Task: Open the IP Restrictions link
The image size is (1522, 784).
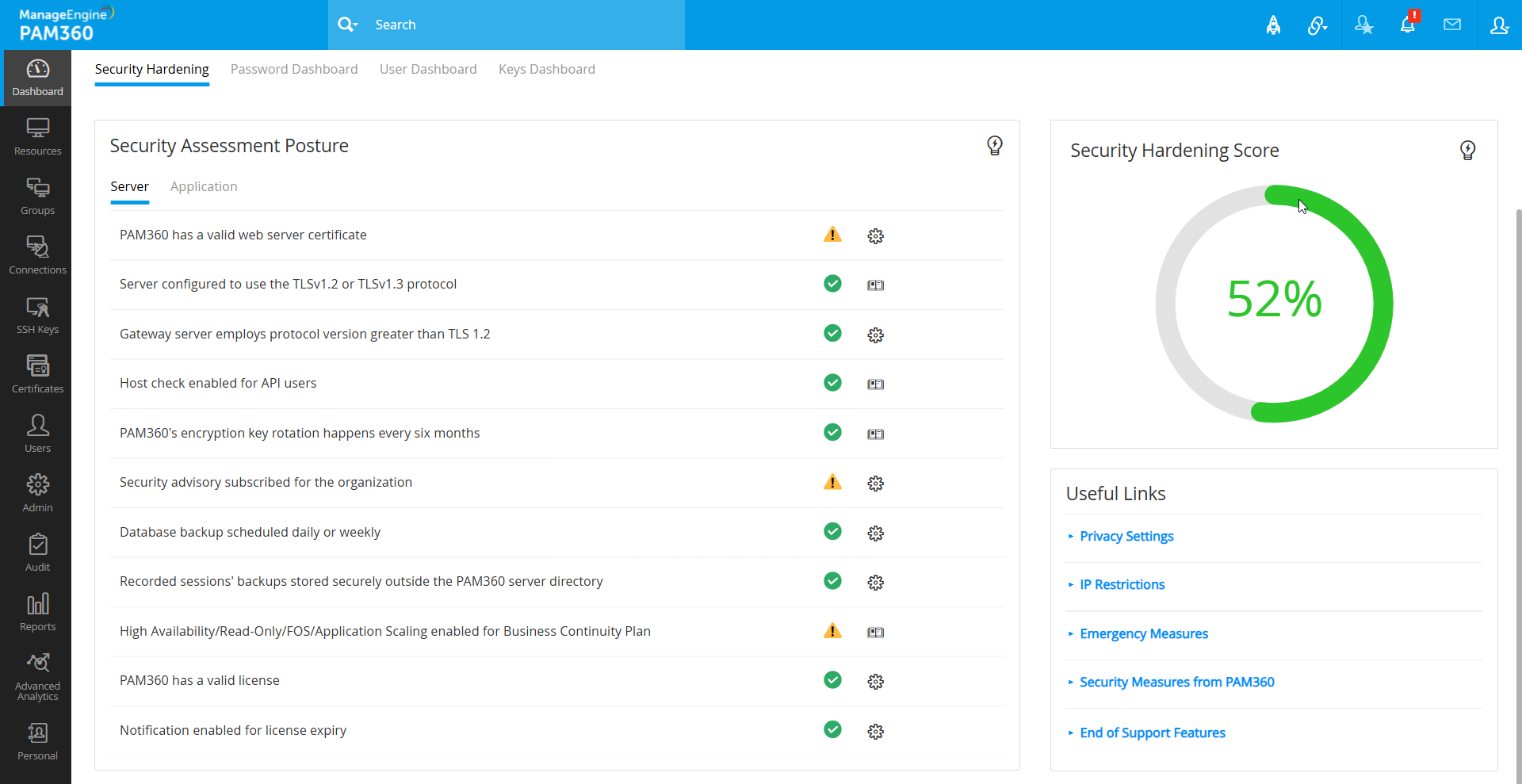Action: pos(1122,584)
